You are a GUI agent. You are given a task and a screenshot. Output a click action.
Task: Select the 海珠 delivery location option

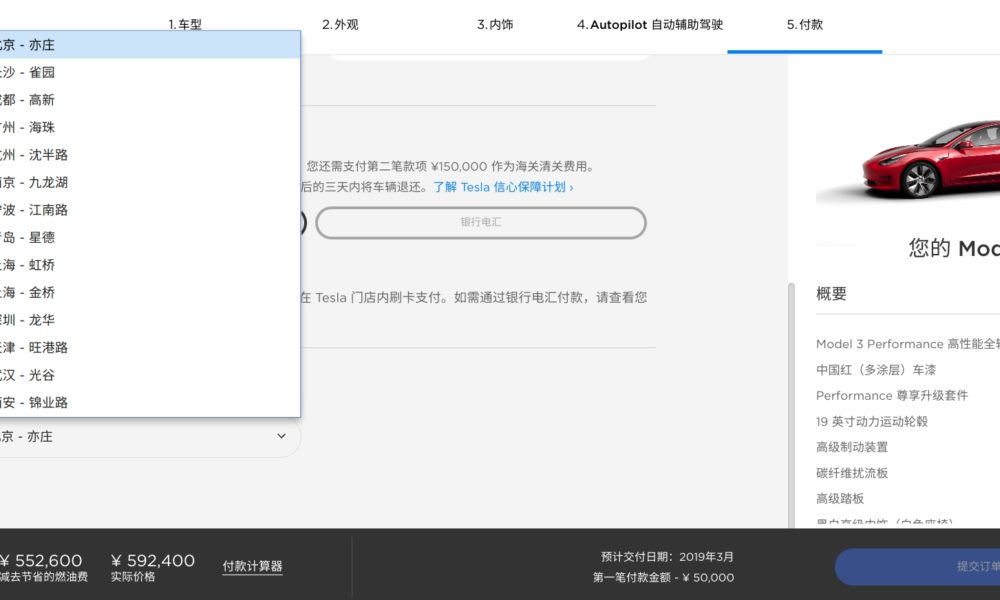click(x=150, y=127)
